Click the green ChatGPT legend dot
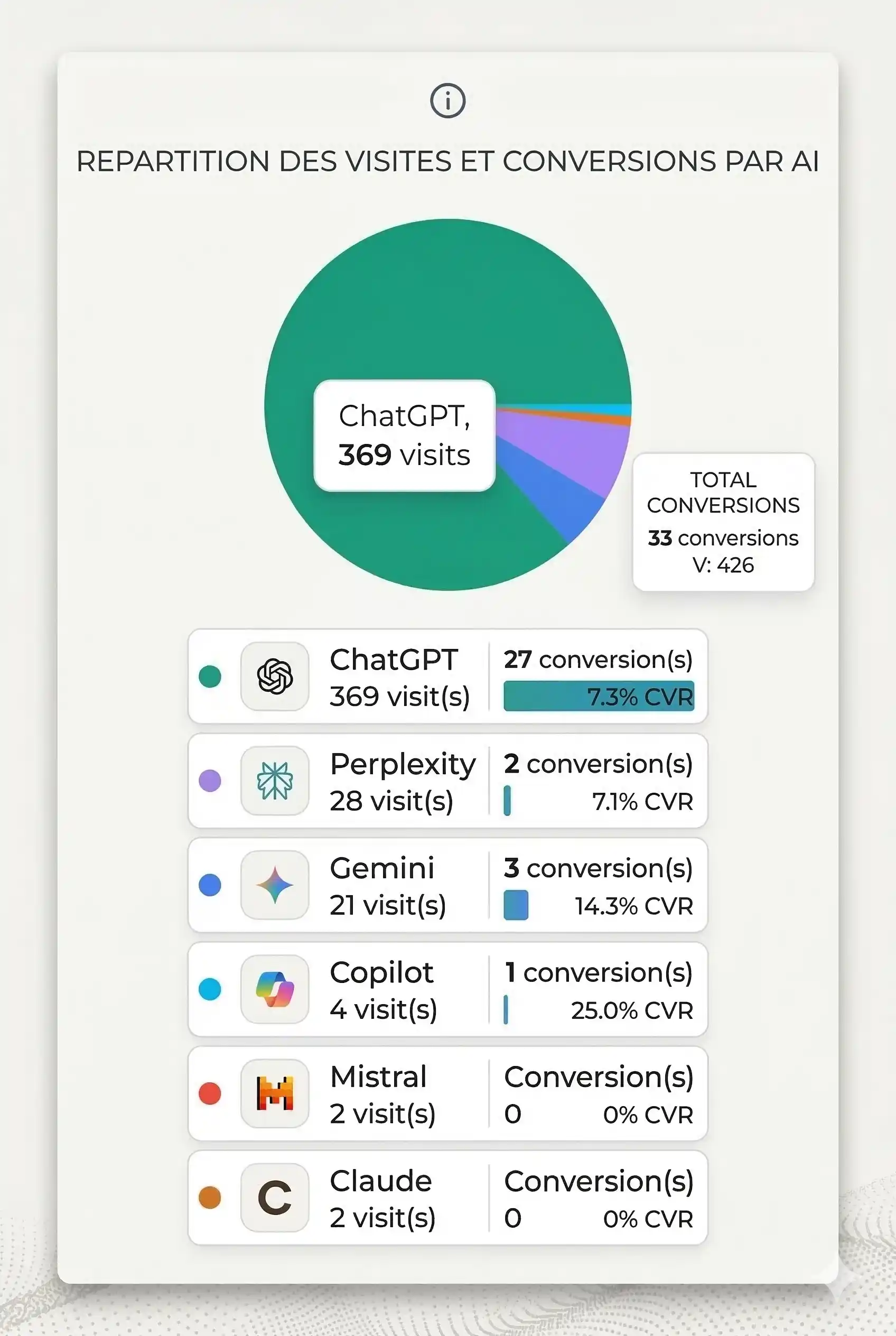Screen dimensions: 896x1336 pyautogui.click(x=210, y=676)
